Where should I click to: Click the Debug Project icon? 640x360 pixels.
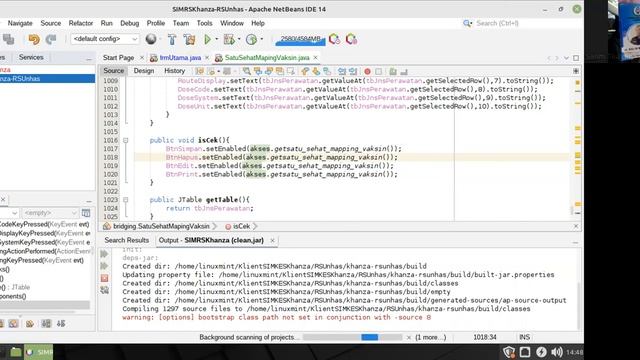tap(229, 39)
